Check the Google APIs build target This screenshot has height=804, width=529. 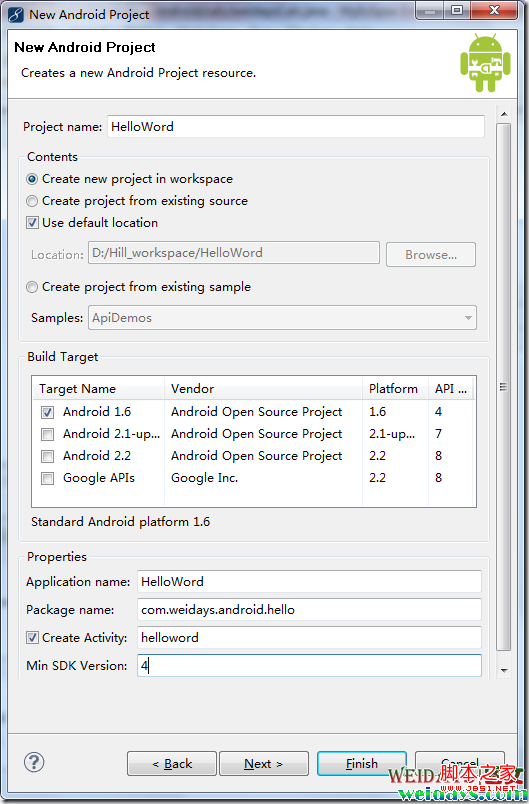pyautogui.click(x=48, y=478)
